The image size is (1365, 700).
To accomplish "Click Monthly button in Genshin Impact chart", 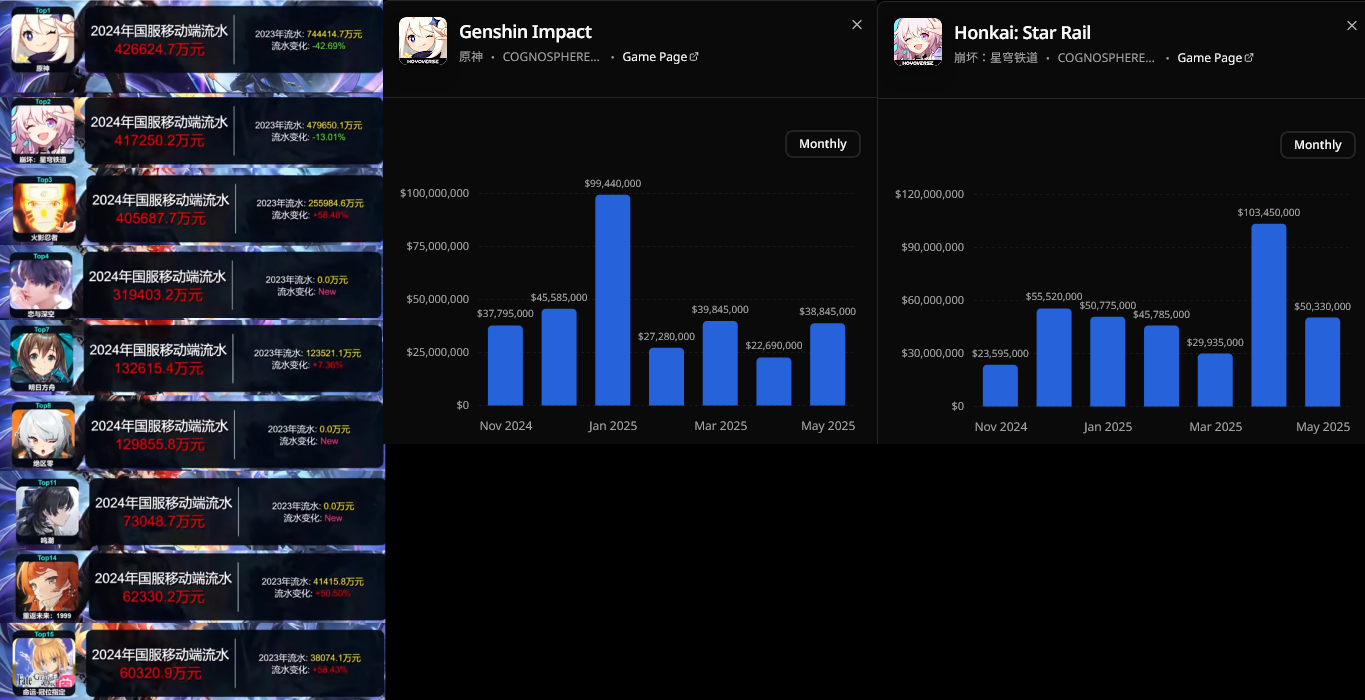I will point(823,144).
